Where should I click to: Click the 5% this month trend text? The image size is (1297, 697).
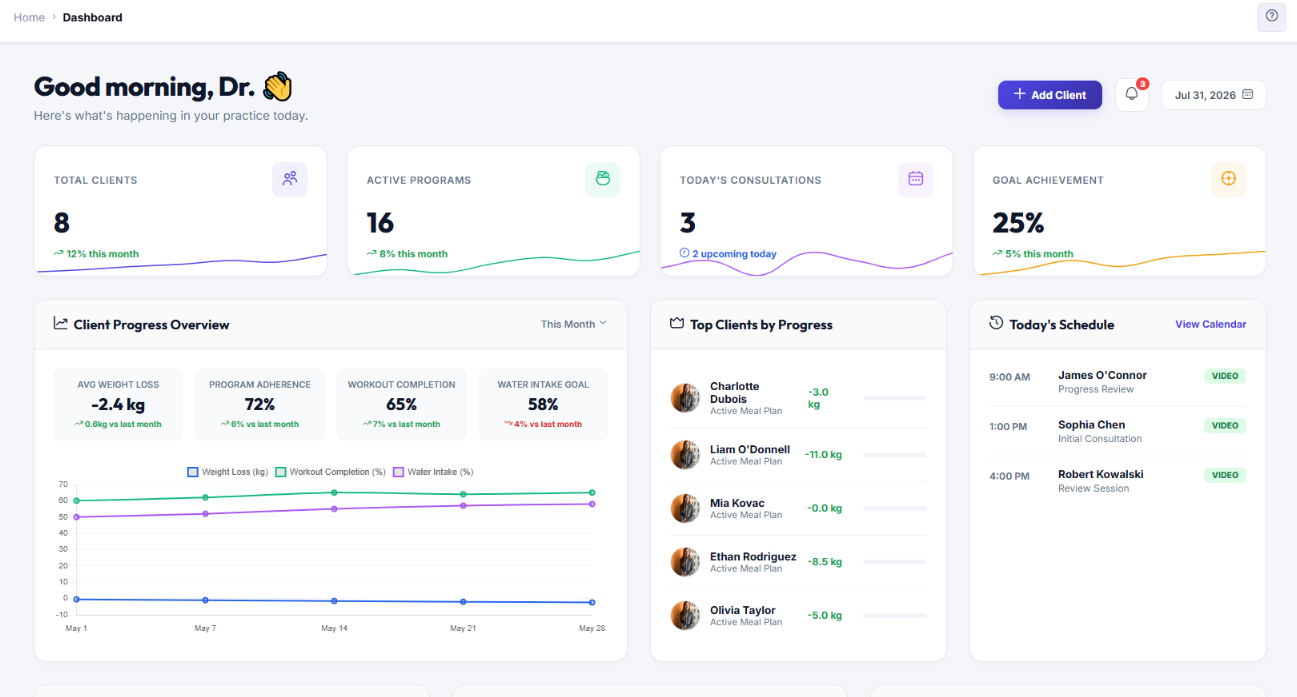click(x=1039, y=254)
